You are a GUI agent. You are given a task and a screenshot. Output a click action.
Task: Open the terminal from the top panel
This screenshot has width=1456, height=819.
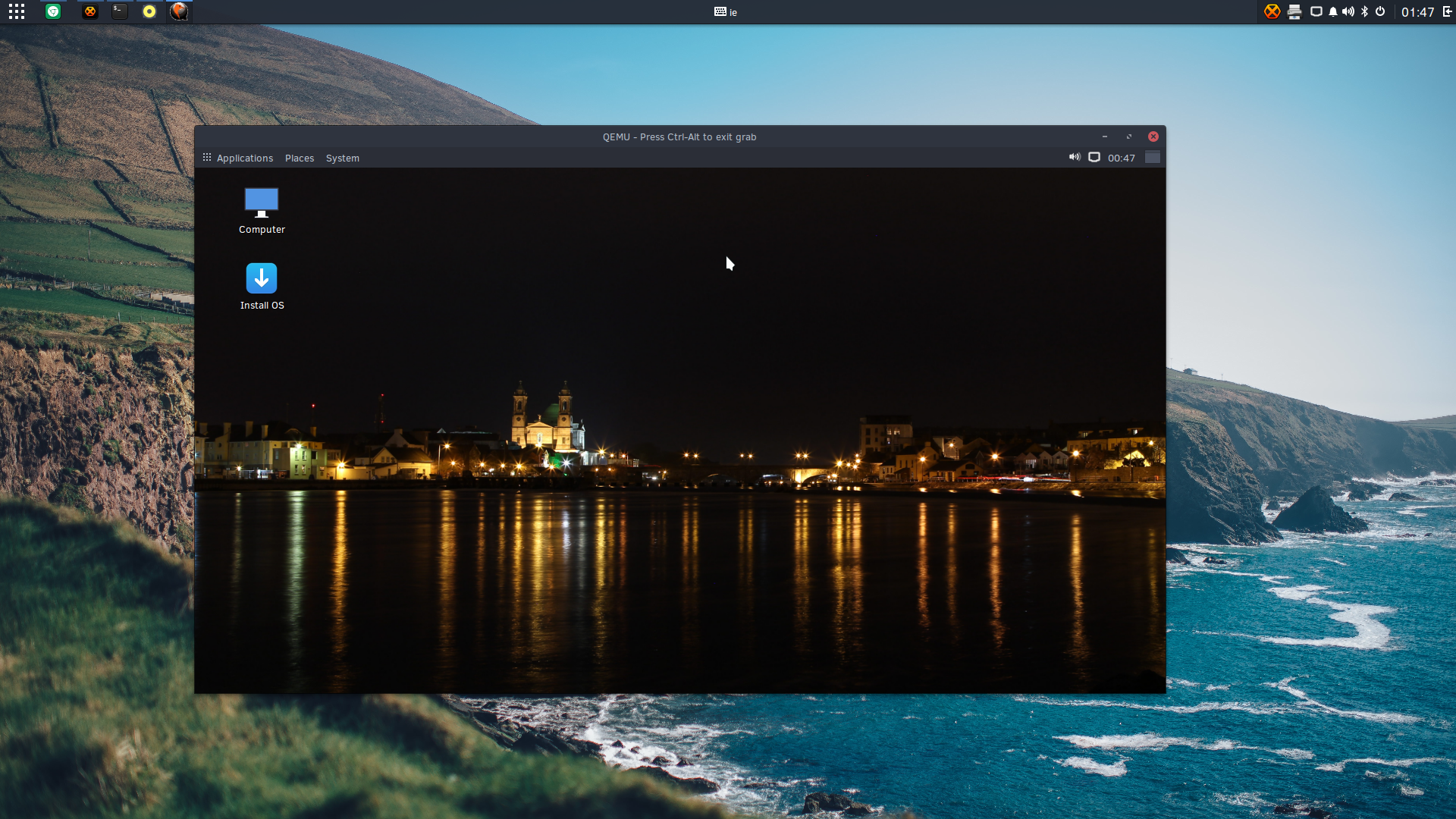click(120, 11)
